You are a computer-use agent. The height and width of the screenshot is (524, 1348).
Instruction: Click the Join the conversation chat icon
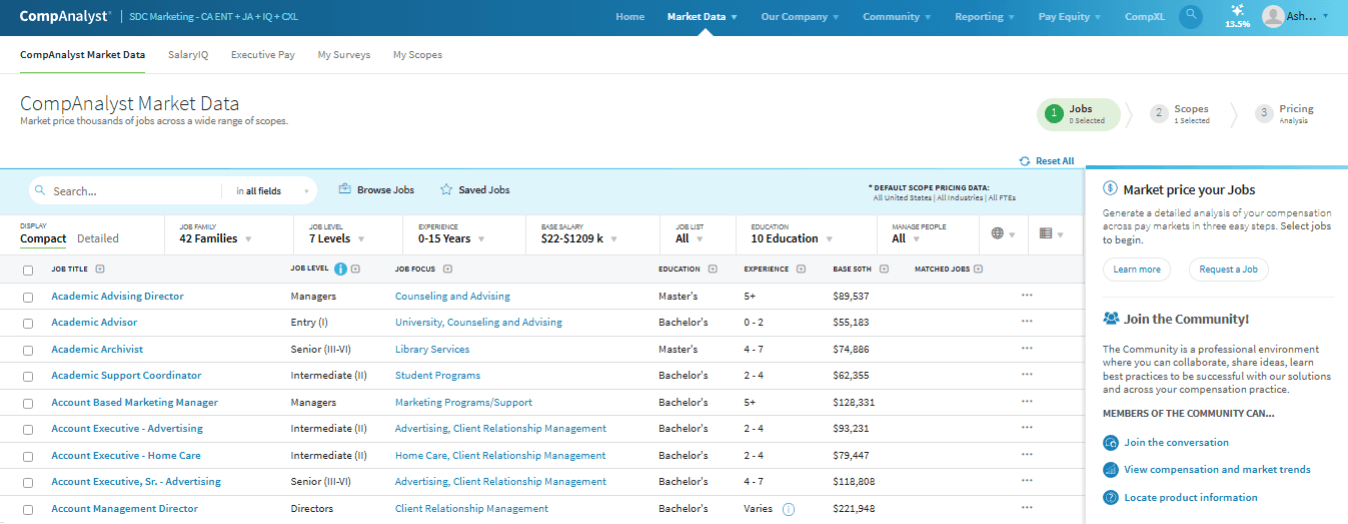tap(1110, 443)
